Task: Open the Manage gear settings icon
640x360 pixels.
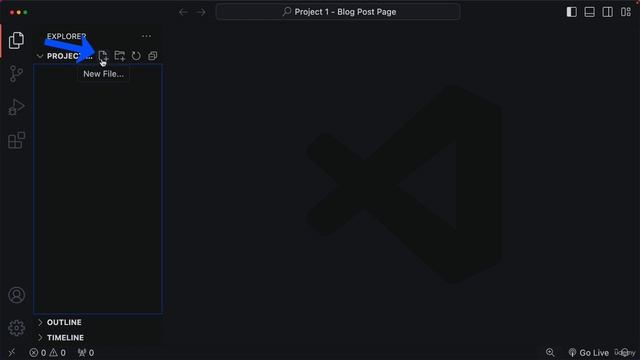Action: (x=16, y=328)
